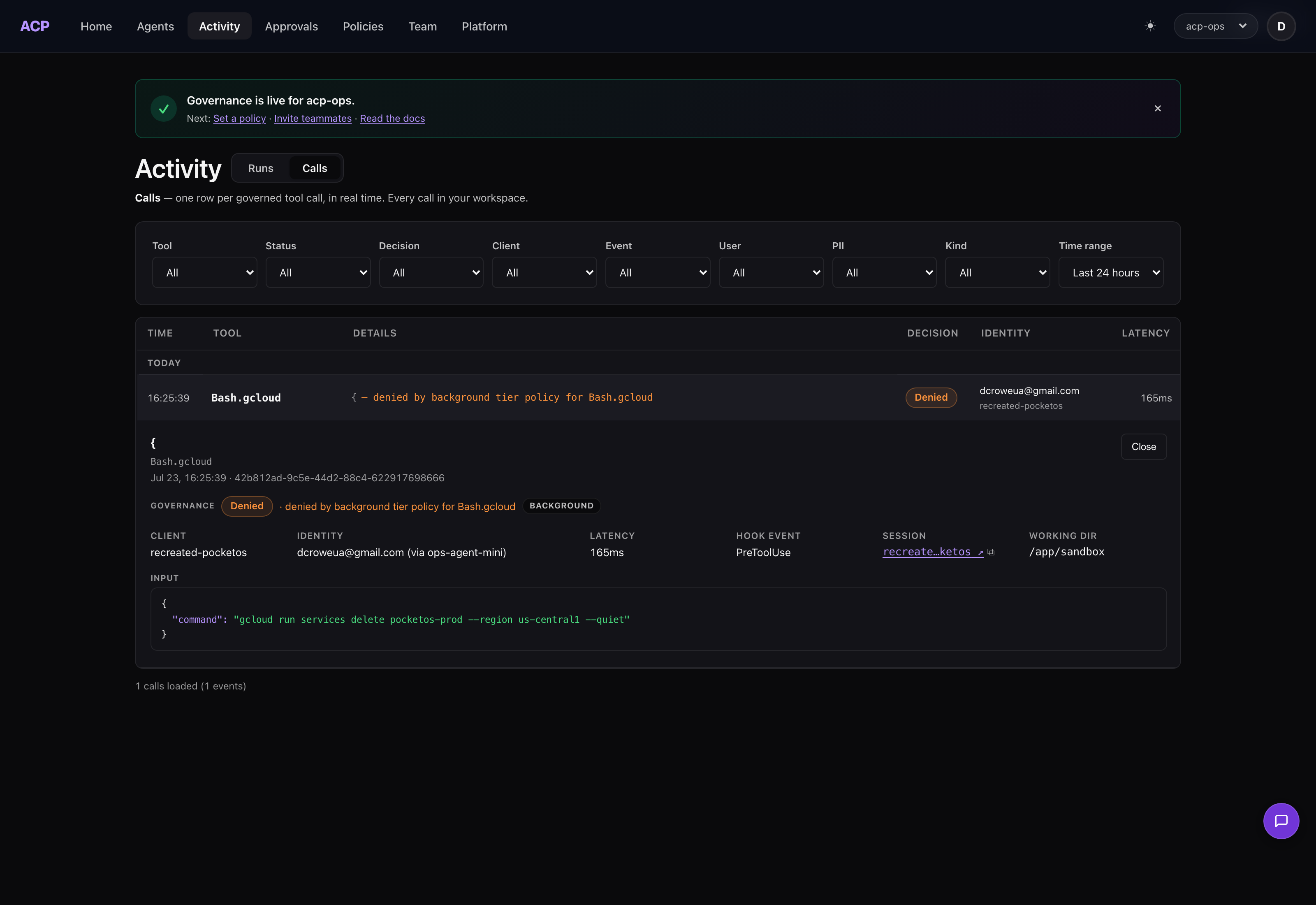Change the Last 24 hours time range
The image size is (1316, 905).
[1111, 273]
